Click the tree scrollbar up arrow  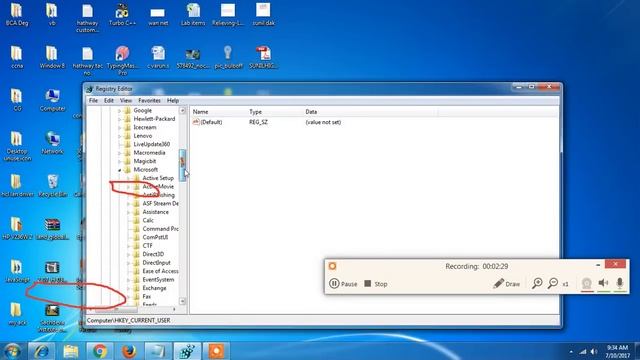click(x=182, y=111)
